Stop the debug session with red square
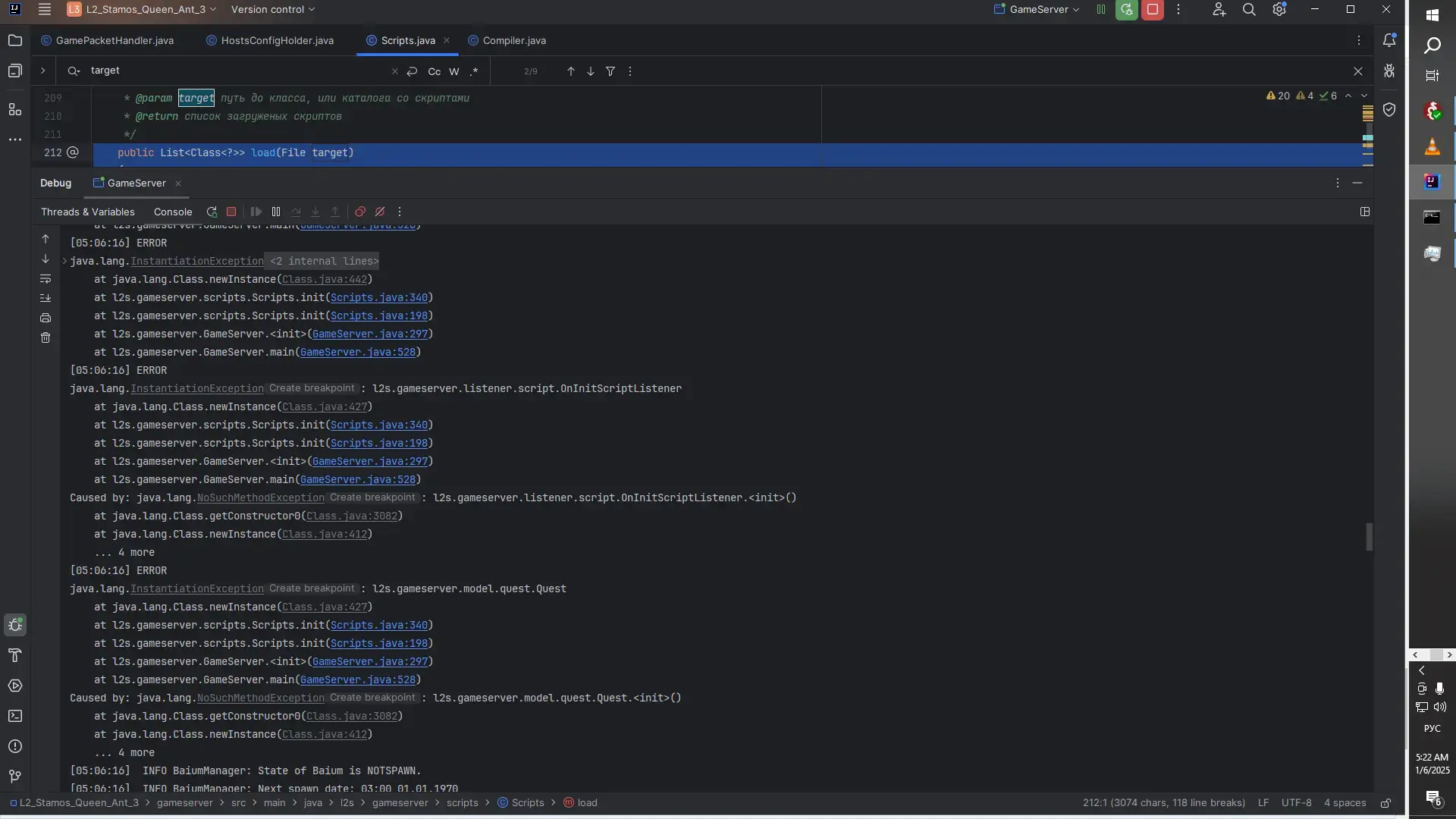1456x819 pixels. click(x=231, y=212)
